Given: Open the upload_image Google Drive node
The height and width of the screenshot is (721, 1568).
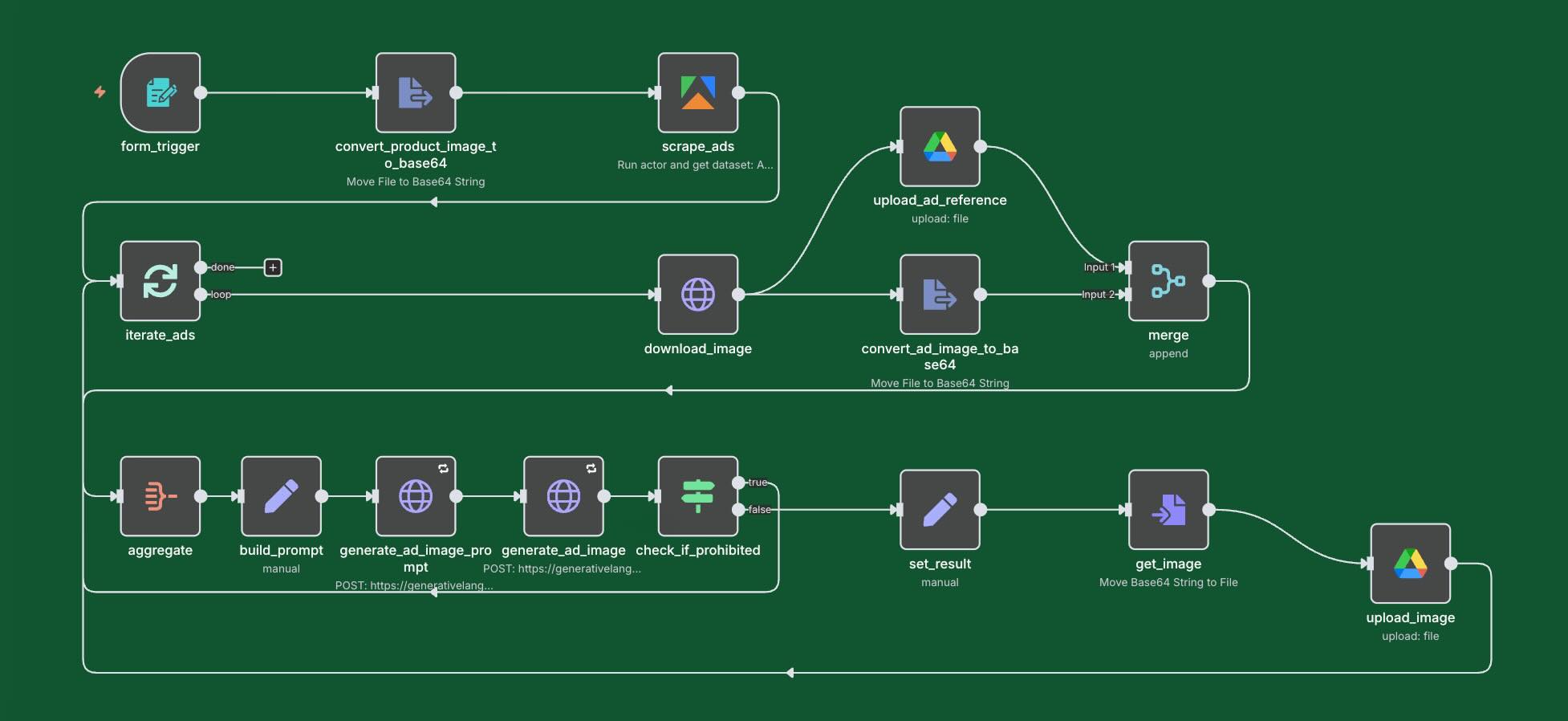Looking at the screenshot, I should 1410,564.
